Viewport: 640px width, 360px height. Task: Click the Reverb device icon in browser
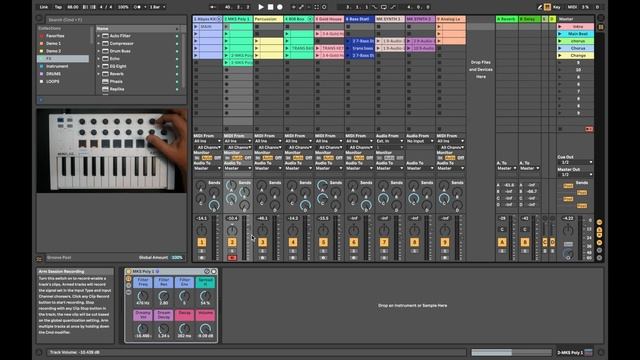pos(105,74)
